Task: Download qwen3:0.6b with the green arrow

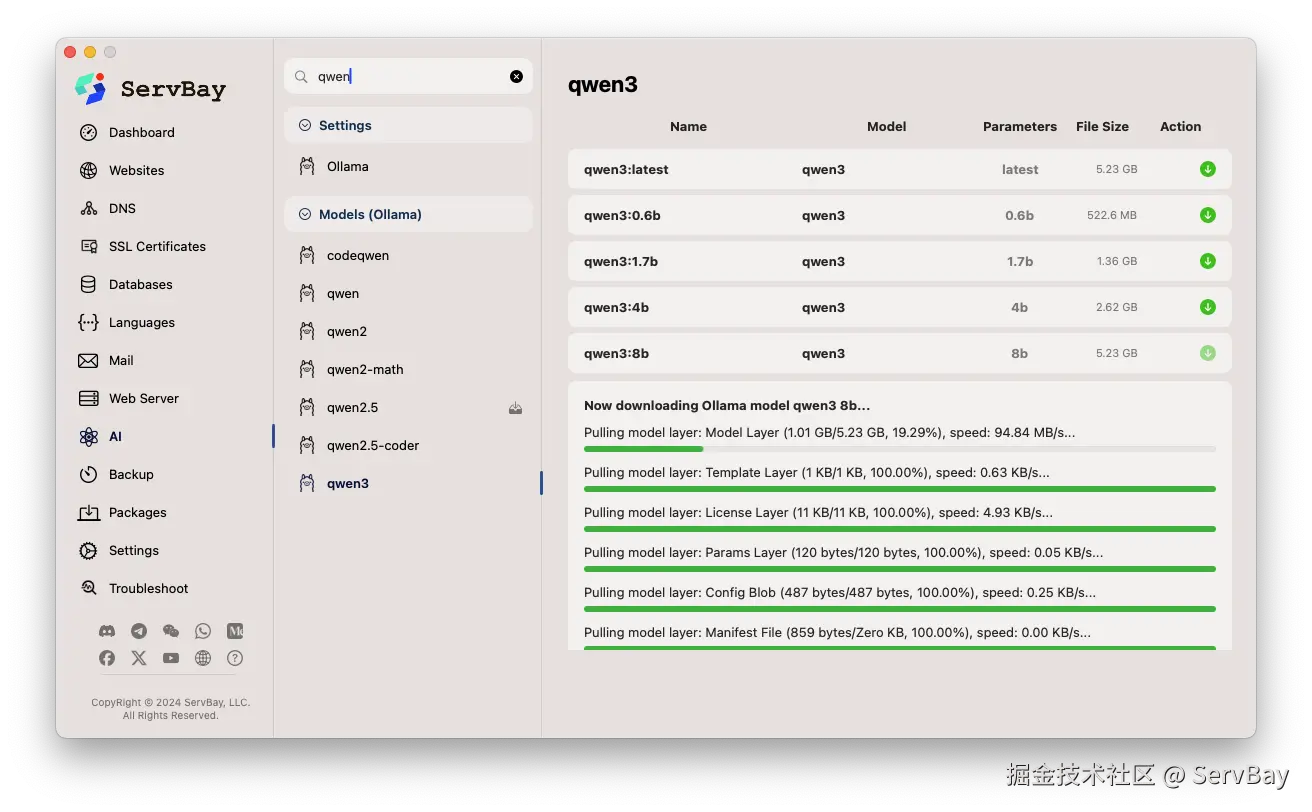Action: [1208, 215]
